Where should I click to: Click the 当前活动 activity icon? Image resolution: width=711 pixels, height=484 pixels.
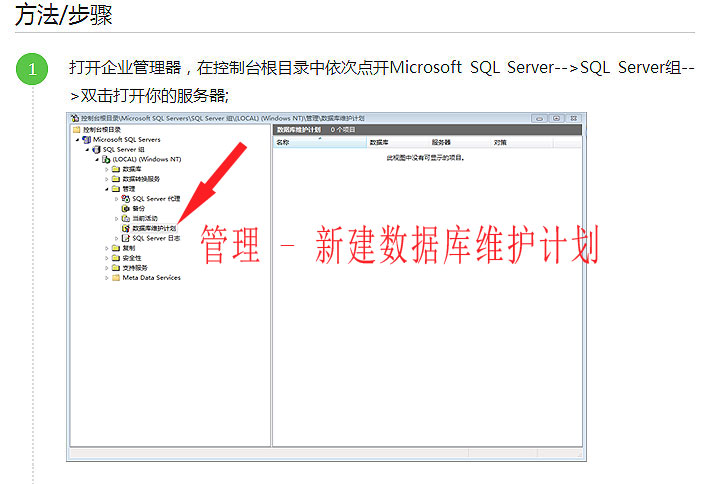pyautogui.click(x=126, y=219)
